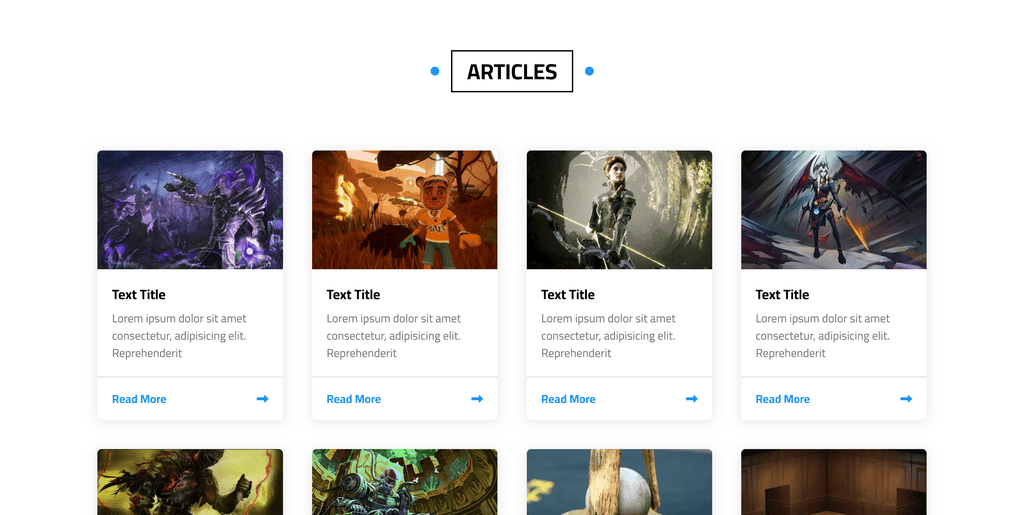Click the arrow icon on the third article card
Screen dimensions: 1024x515
(x=692, y=399)
